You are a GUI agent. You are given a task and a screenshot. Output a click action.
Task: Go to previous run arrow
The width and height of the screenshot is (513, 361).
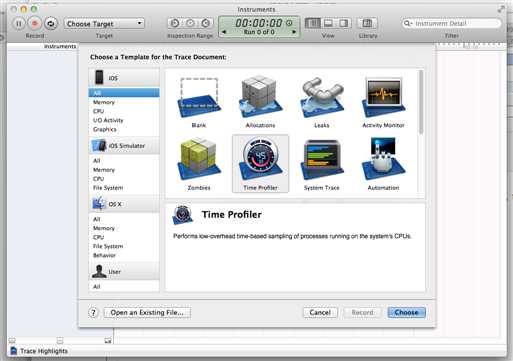tap(224, 32)
